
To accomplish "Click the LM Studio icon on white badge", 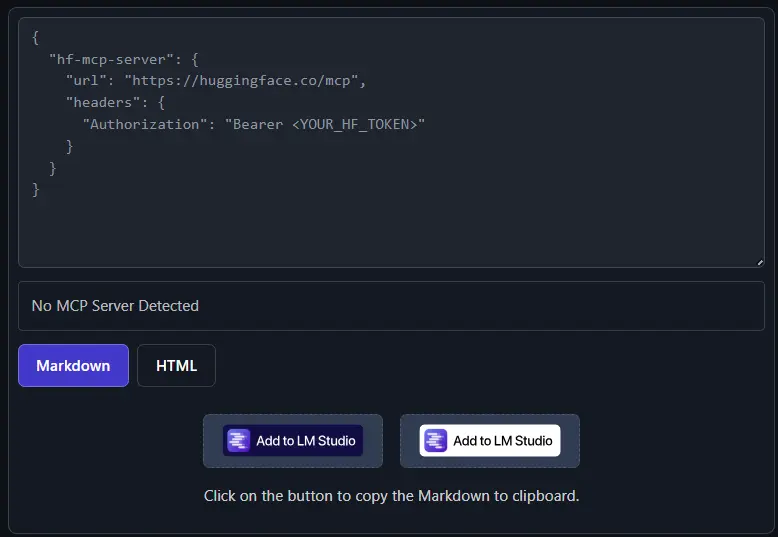I will [435, 441].
